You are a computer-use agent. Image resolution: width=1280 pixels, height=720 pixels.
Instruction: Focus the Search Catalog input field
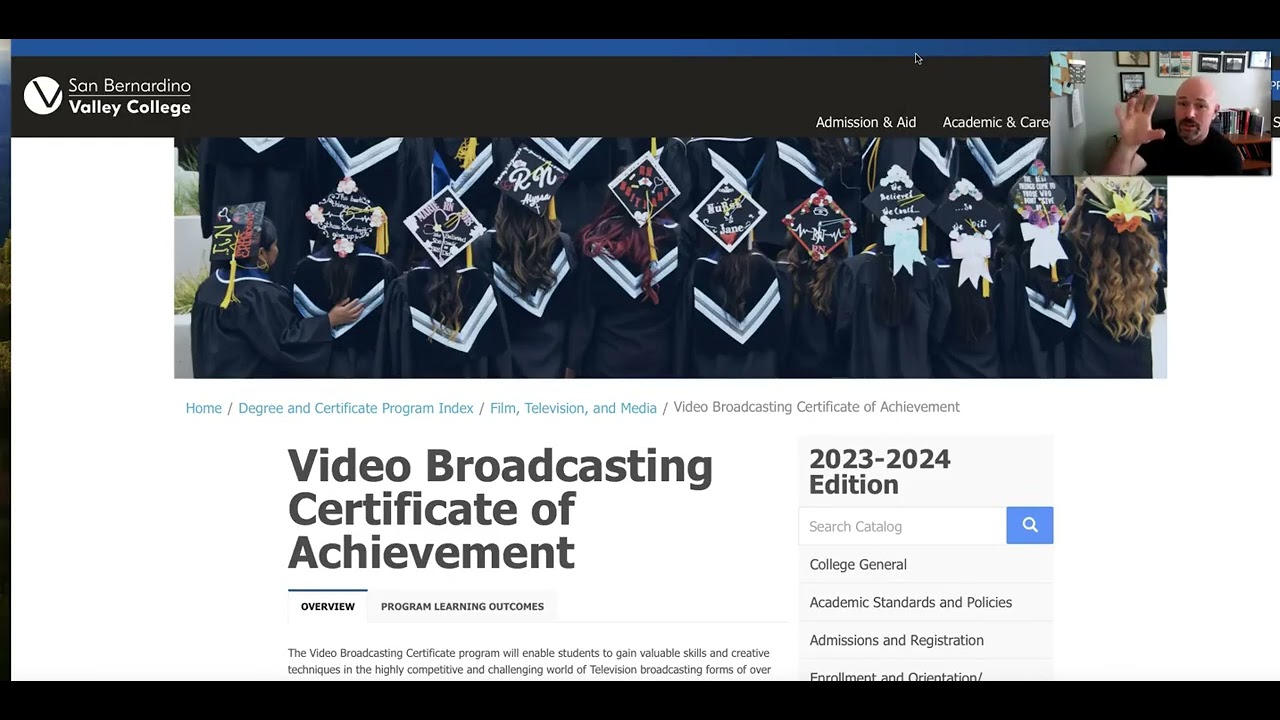point(902,526)
